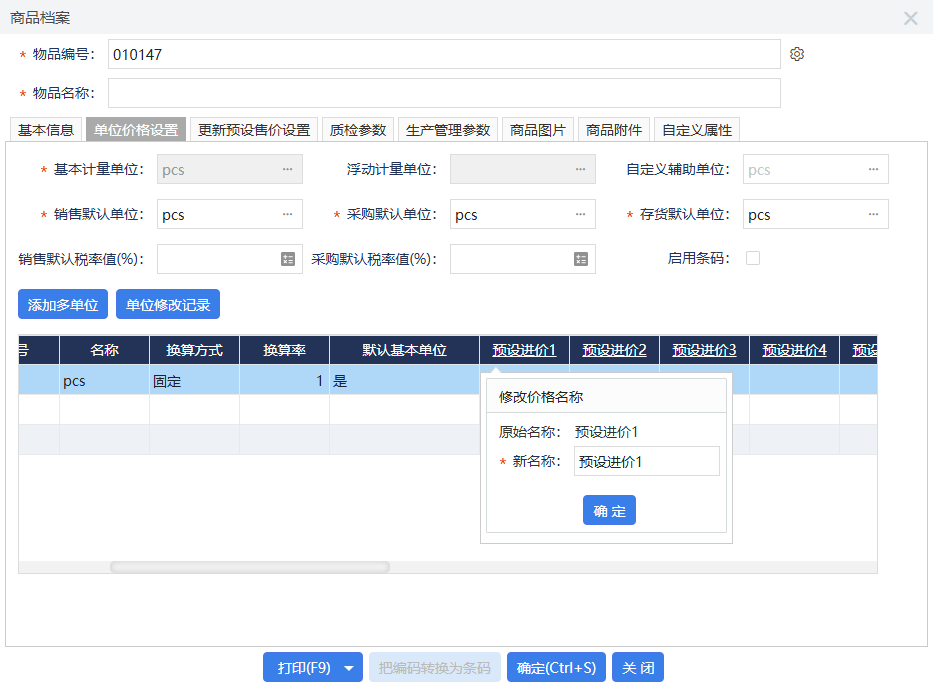This screenshot has width=933, height=695.
Task: Open the calculator picker in 采购默认税率值 field
Action: click(x=580, y=258)
